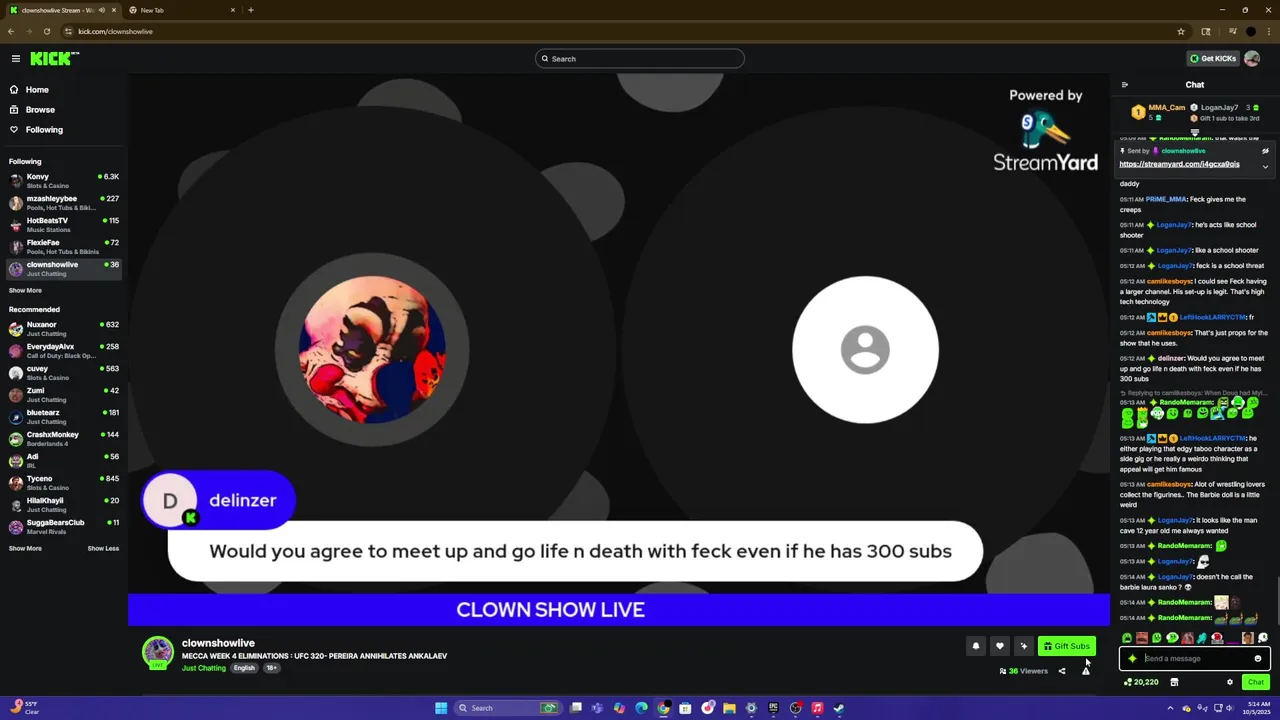Expand the gift leaderboard with down arrow

pos(1195,131)
